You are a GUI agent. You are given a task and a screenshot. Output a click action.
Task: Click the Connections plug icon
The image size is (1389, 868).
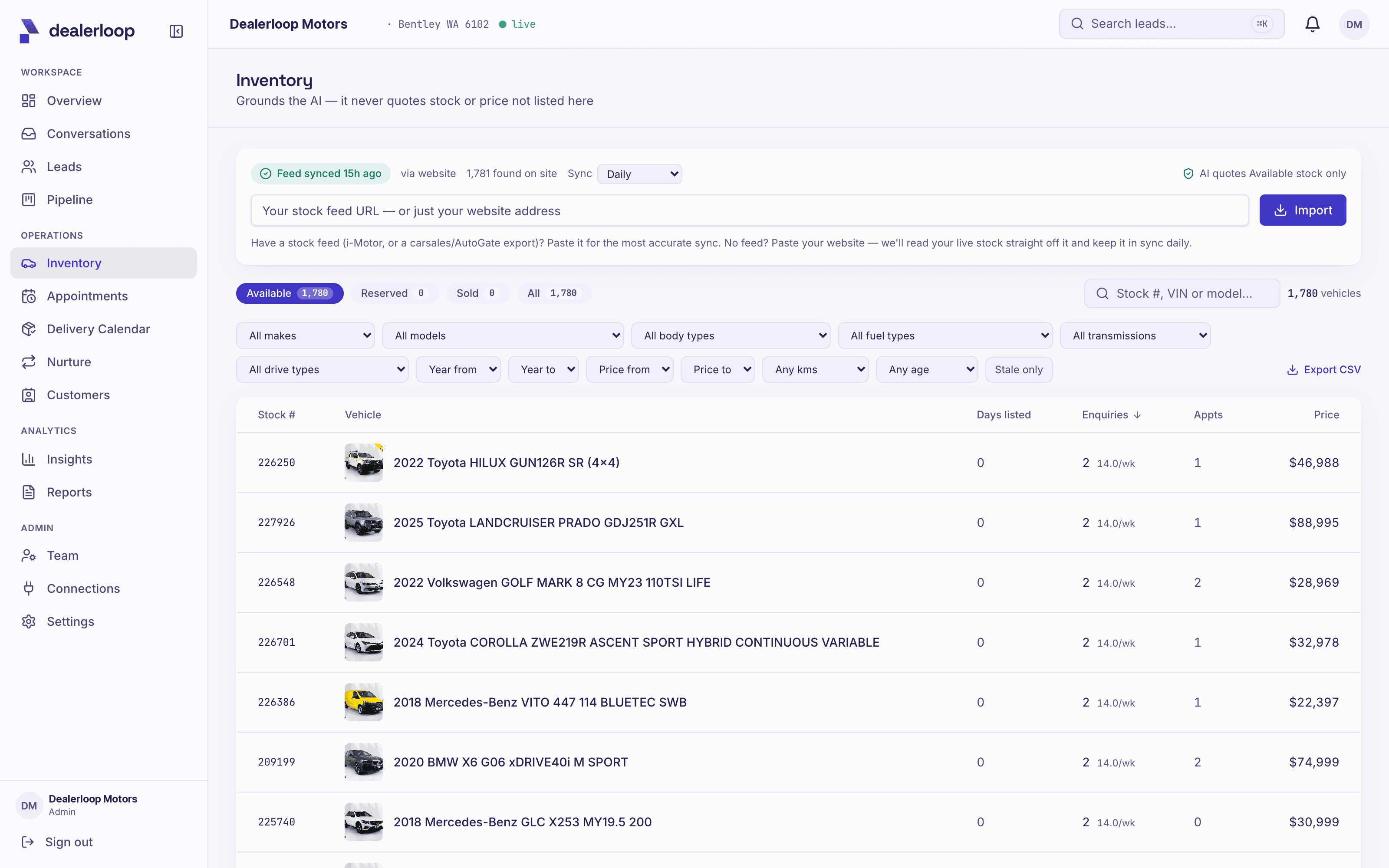pyautogui.click(x=29, y=589)
